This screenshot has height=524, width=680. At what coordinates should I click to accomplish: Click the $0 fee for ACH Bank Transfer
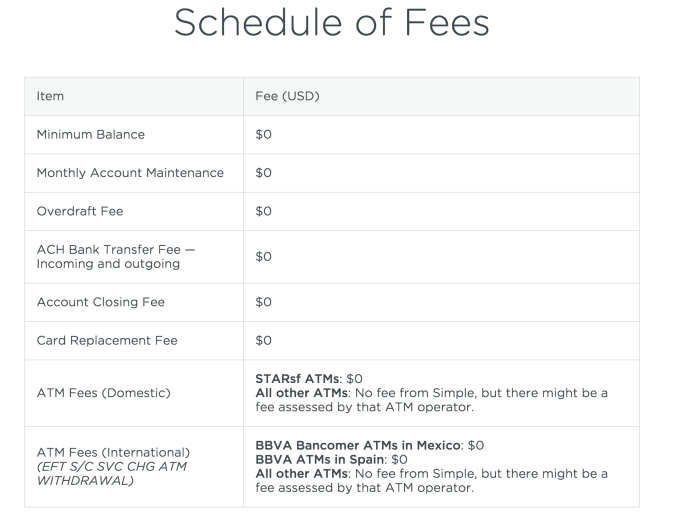[x=264, y=257]
